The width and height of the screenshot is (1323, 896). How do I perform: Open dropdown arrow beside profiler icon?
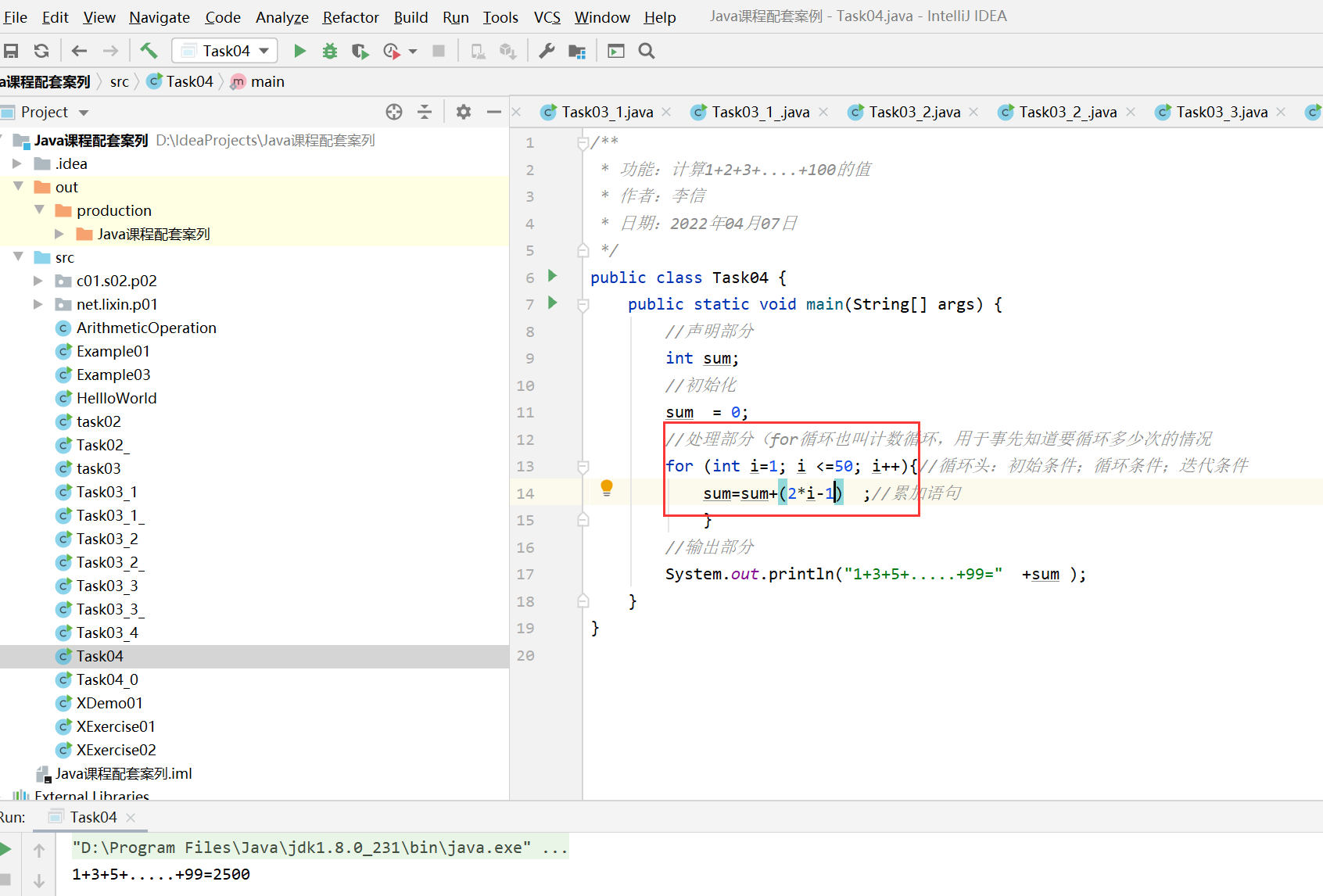pyautogui.click(x=413, y=52)
